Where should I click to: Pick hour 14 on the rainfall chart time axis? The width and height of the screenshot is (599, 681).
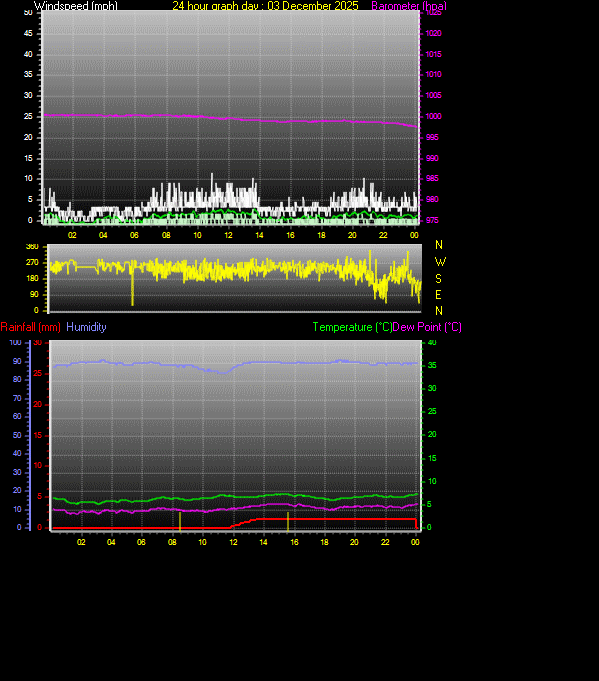click(x=263, y=542)
